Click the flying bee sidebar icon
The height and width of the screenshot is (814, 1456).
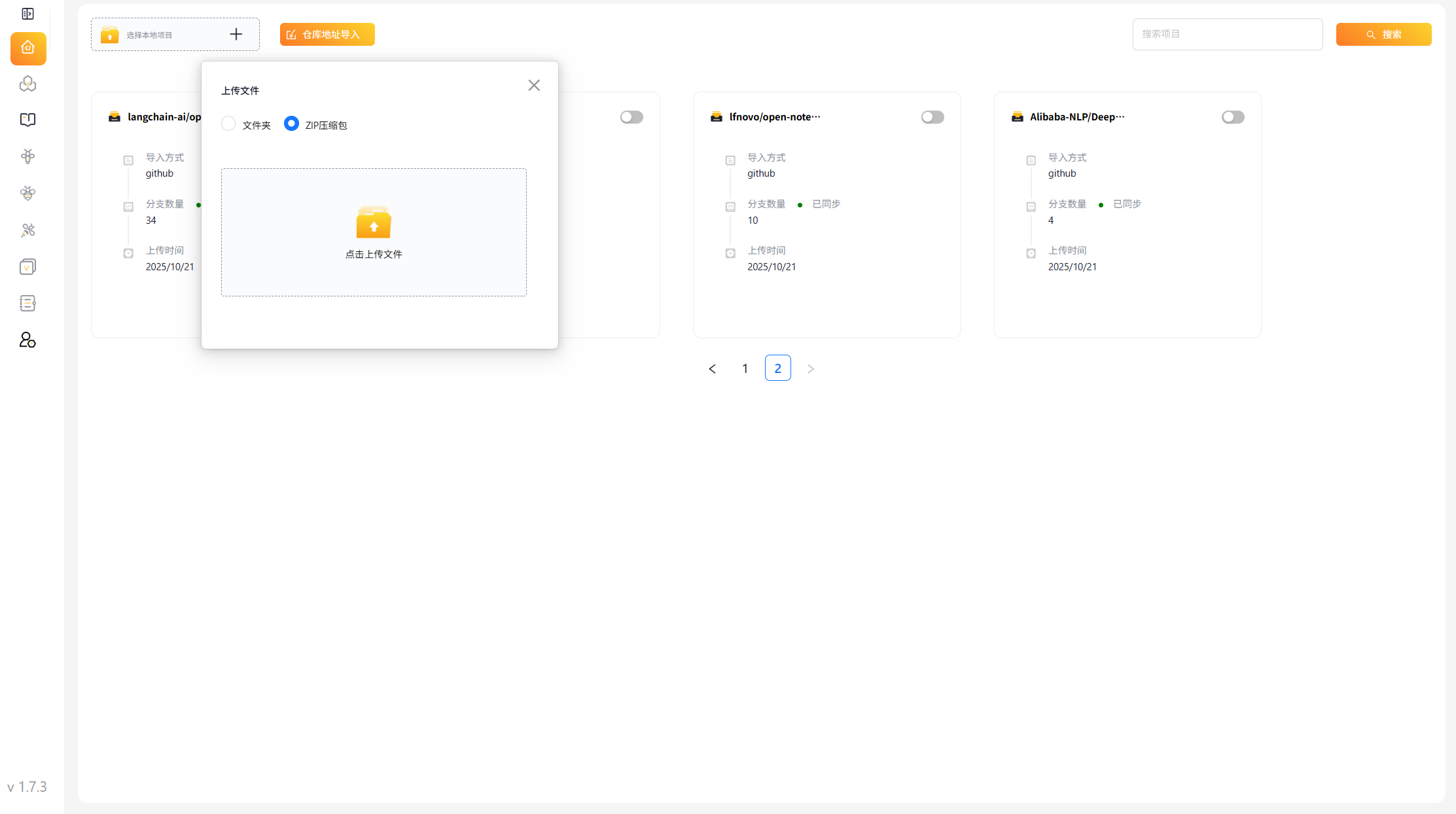coord(27,230)
